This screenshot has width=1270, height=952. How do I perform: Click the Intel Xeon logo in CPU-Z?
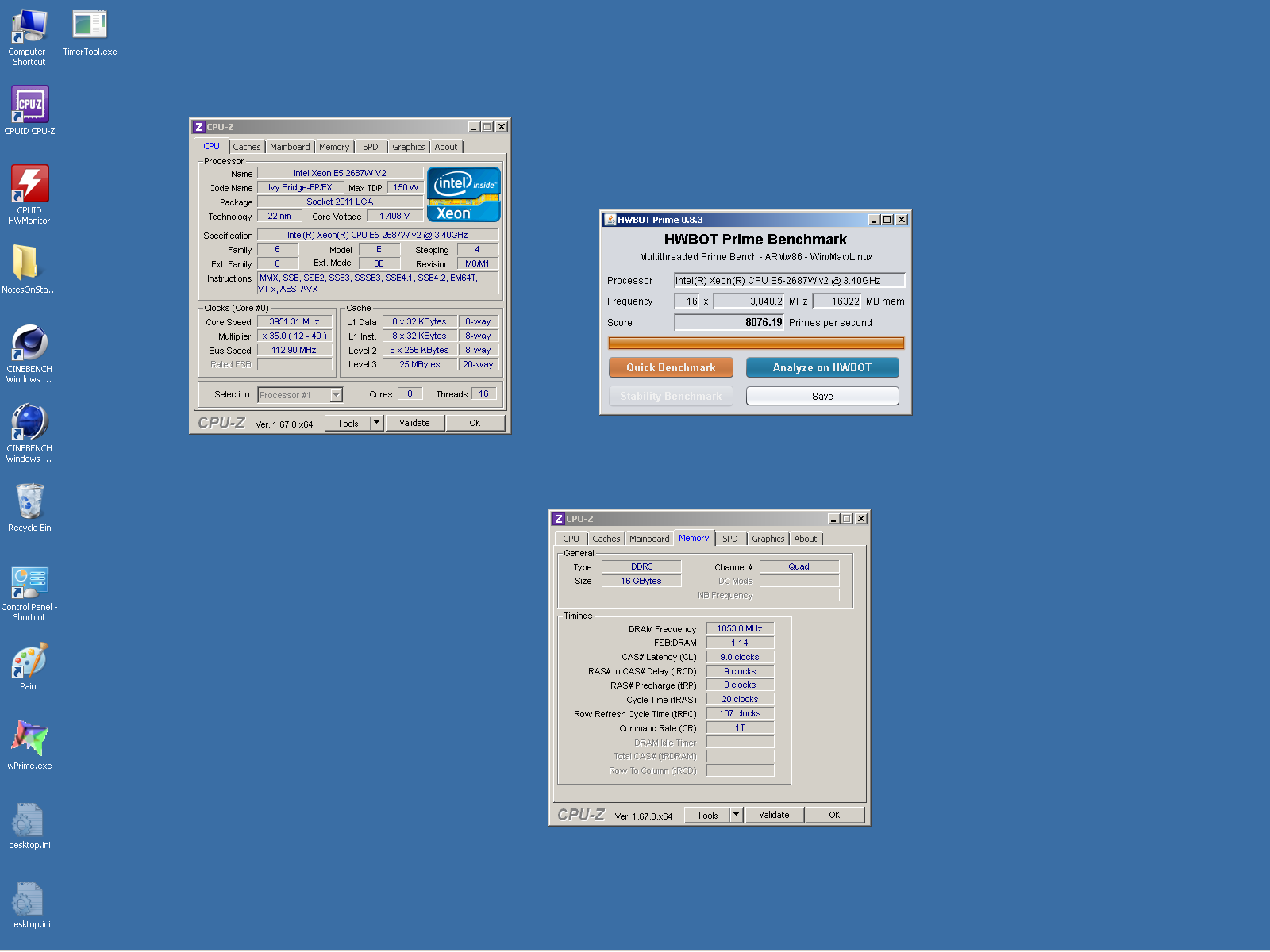tap(464, 194)
